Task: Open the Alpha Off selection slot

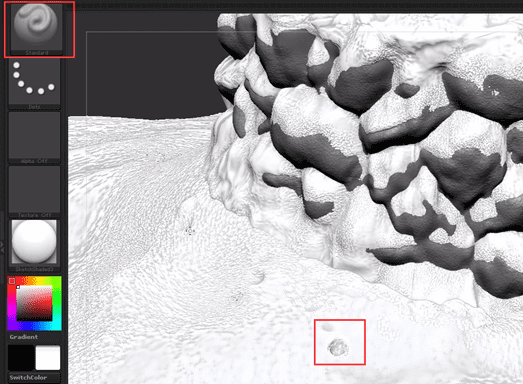Action: point(34,137)
